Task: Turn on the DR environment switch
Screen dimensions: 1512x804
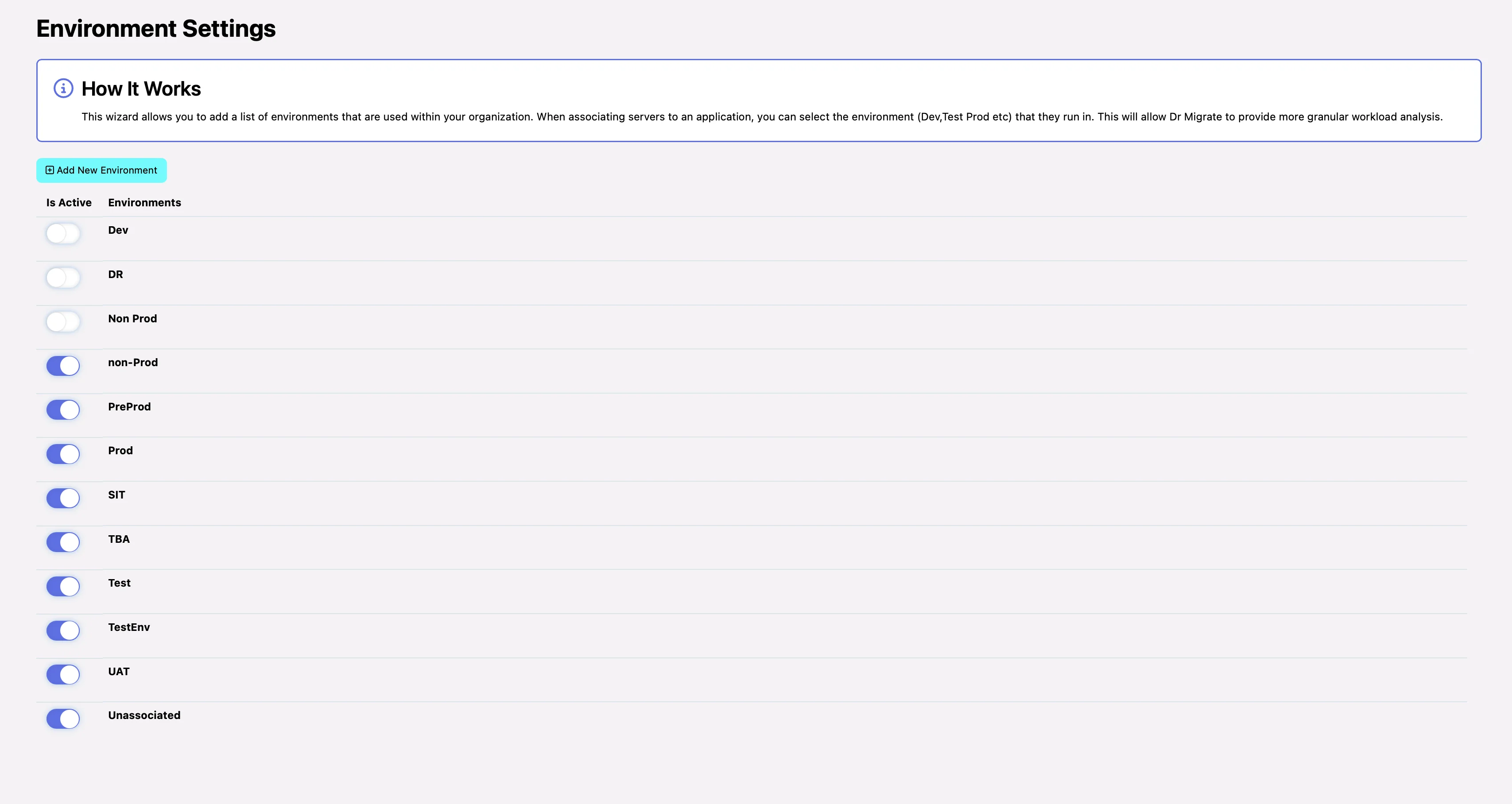Action: pyautogui.click(x=63, y=278)
